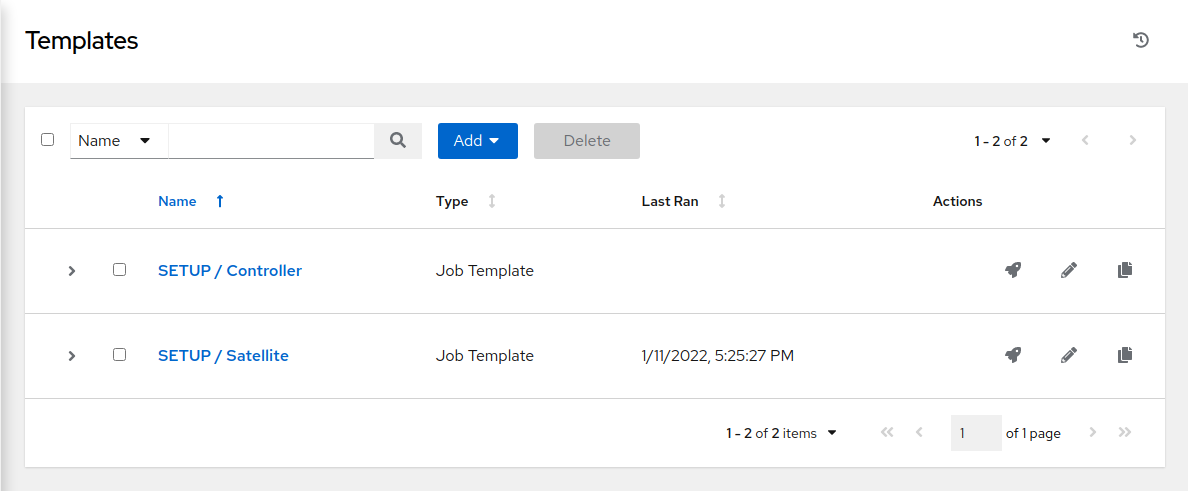Edit SETUP / Satellite with pencil icon
Image resolution: width=1188 pixels, height=491 pixels.
(1068, 355)
